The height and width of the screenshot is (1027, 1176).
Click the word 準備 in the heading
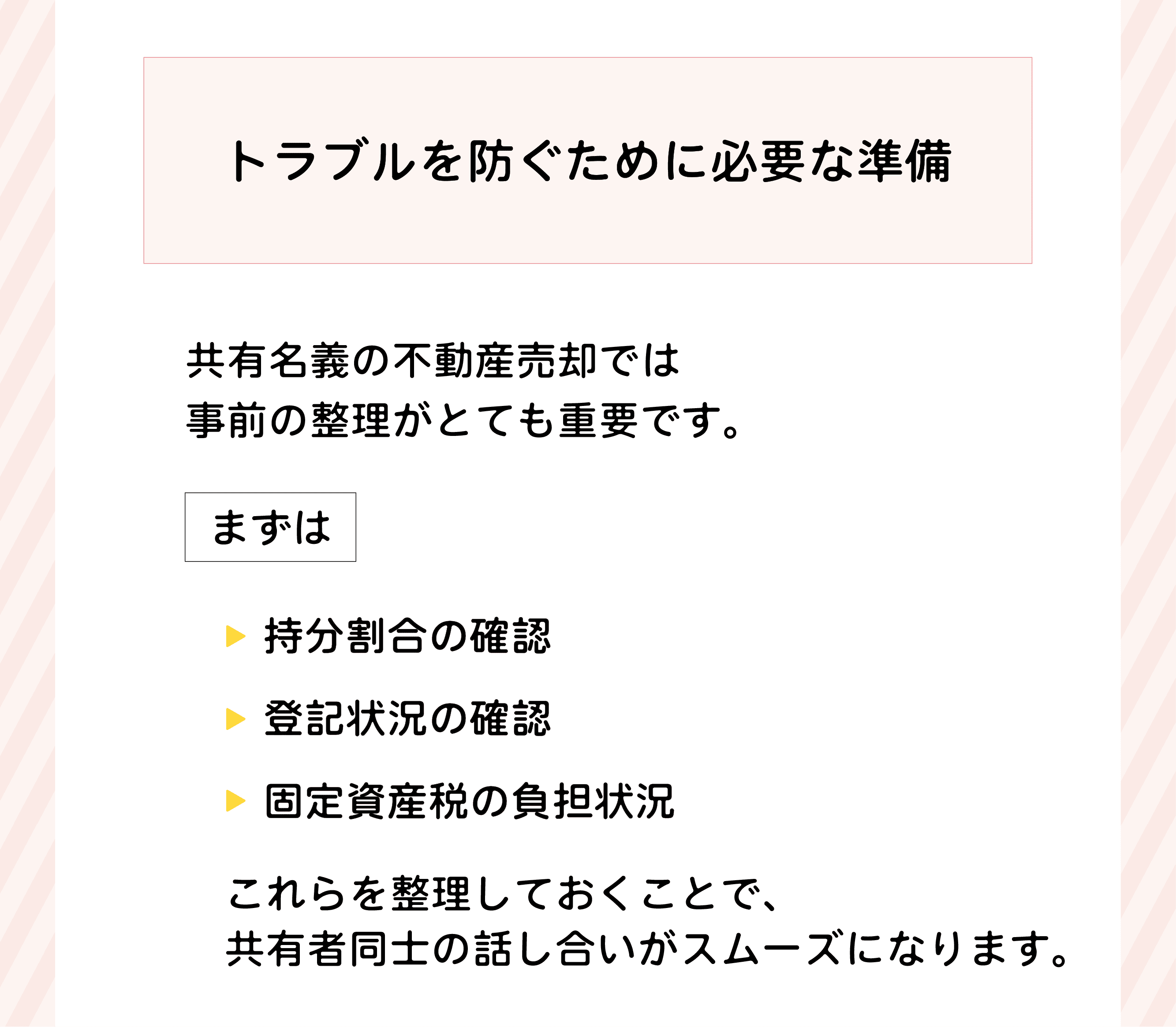click(x=904, y=161)
